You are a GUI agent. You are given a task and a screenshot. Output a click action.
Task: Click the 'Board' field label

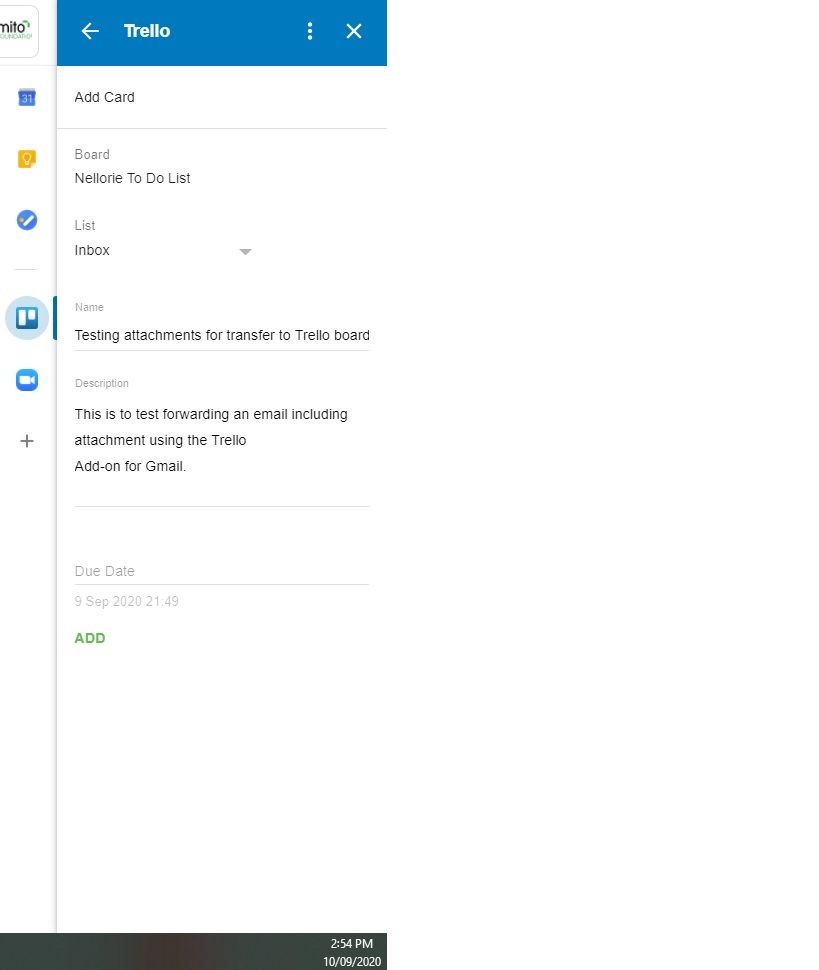(92, 154)
